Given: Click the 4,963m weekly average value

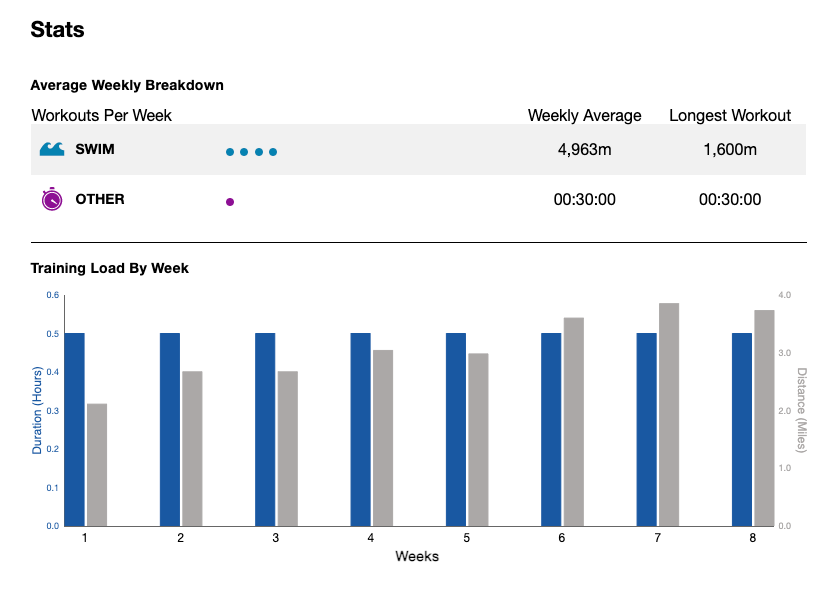Looking at the screenshot, I should [x=584, y=150].
